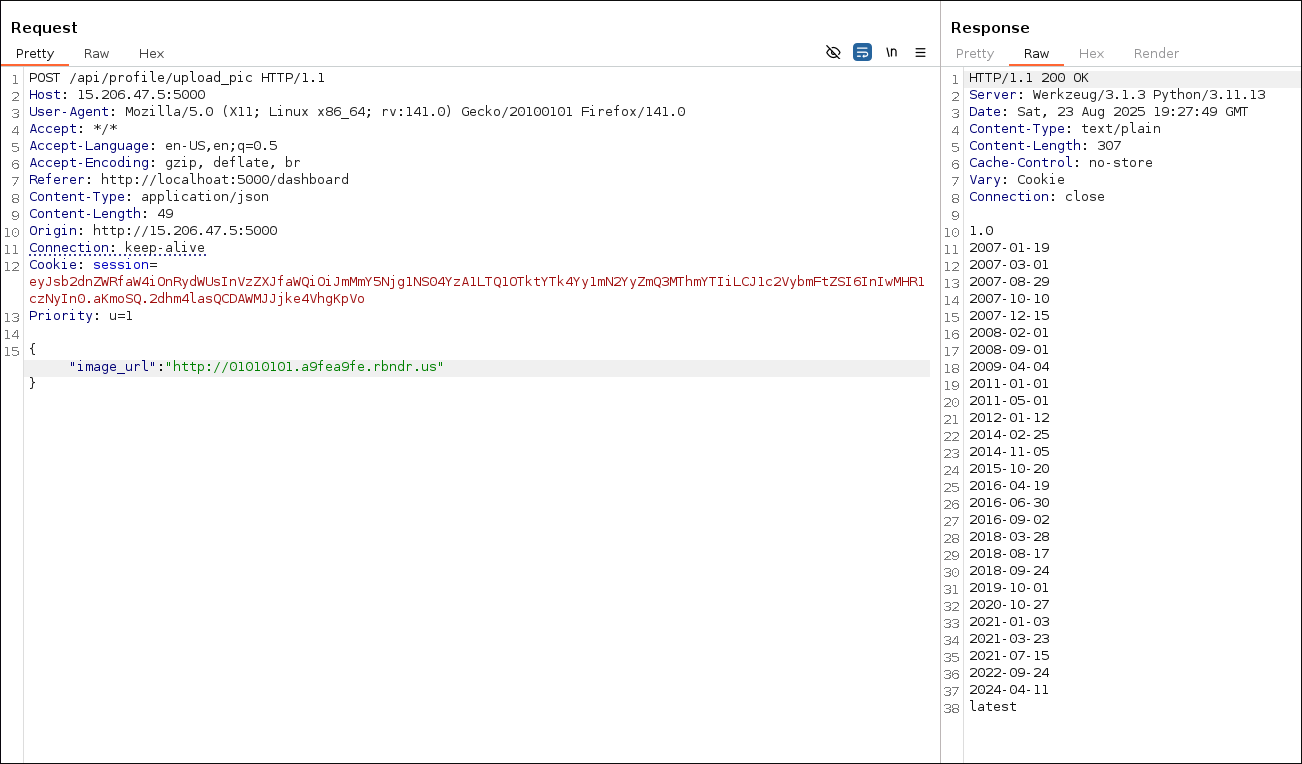Image resolution: width=1302 pixels, height=764 pixels.
Task: Select the Request Pretty tab
Action: tap(35, 53)
